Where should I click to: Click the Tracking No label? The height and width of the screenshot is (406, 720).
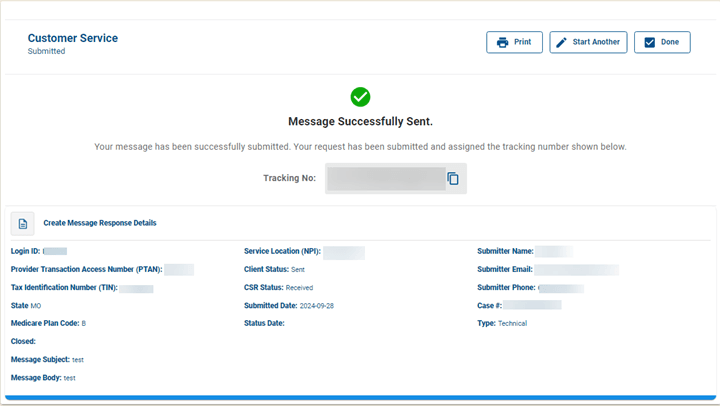[x=289, y=178]
